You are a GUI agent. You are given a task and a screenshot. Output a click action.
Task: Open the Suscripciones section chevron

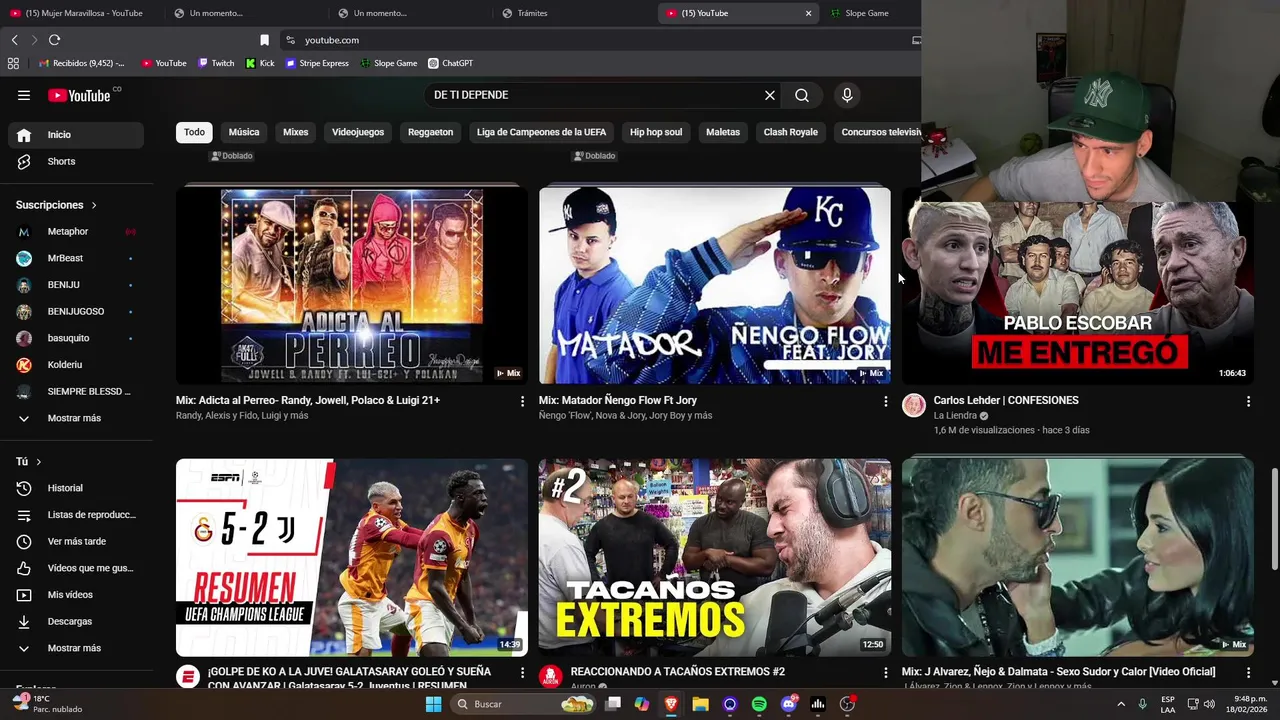coord(94,205)
